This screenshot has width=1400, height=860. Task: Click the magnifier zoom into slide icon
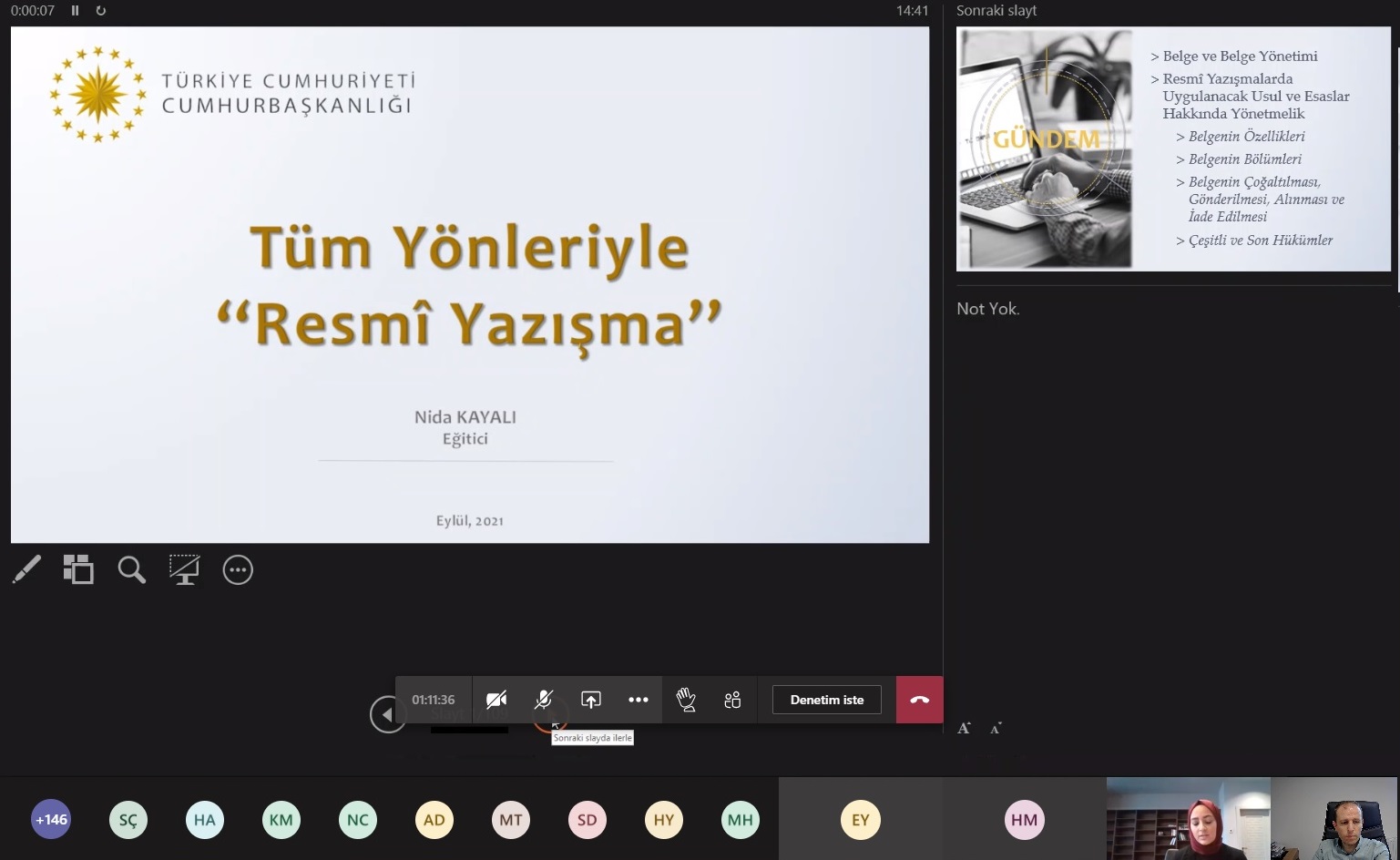(131, 570)
